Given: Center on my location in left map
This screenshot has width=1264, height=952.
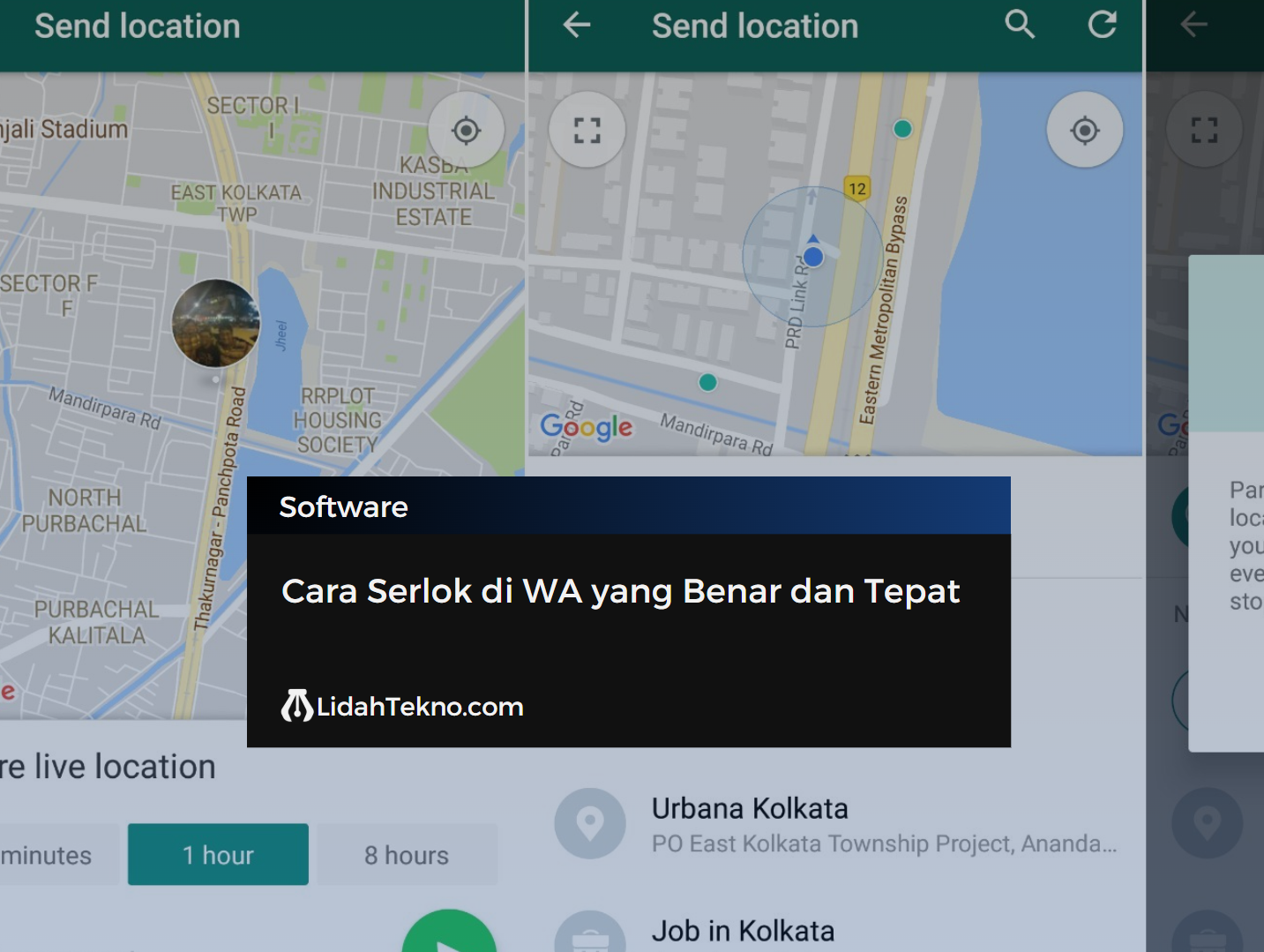Looking at the screenshot, I should (x=466, y=130).
